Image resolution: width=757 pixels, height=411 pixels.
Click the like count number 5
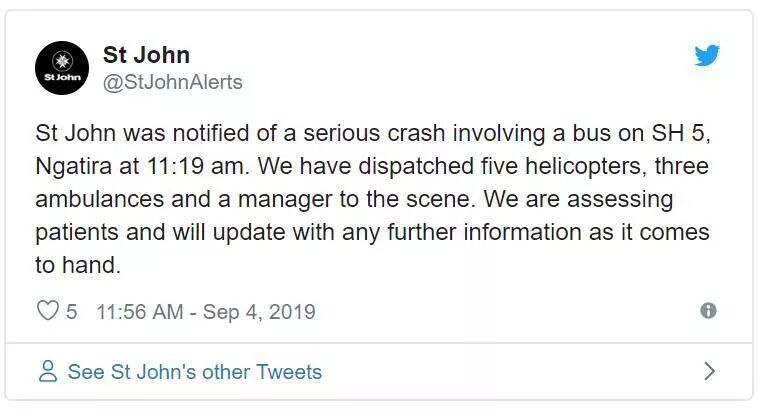point(72,312)
